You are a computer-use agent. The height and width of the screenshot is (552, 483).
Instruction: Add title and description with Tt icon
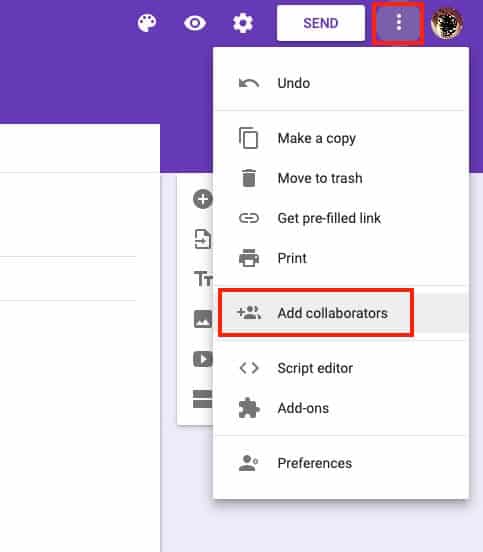pyautogui.click(x=203, y=279)
